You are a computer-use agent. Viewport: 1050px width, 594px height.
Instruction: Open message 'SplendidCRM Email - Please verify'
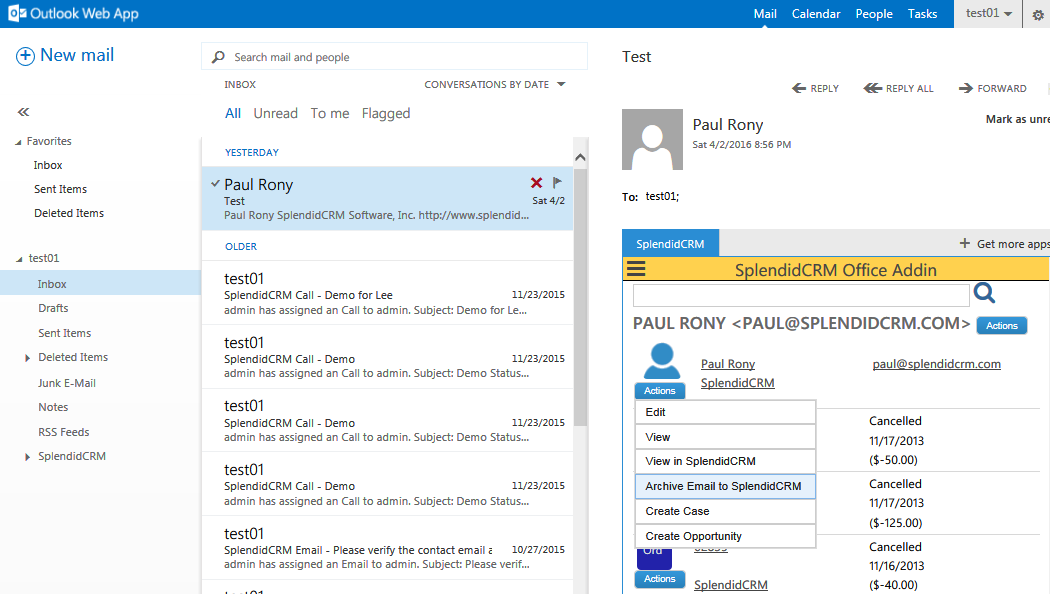point(387,548)
